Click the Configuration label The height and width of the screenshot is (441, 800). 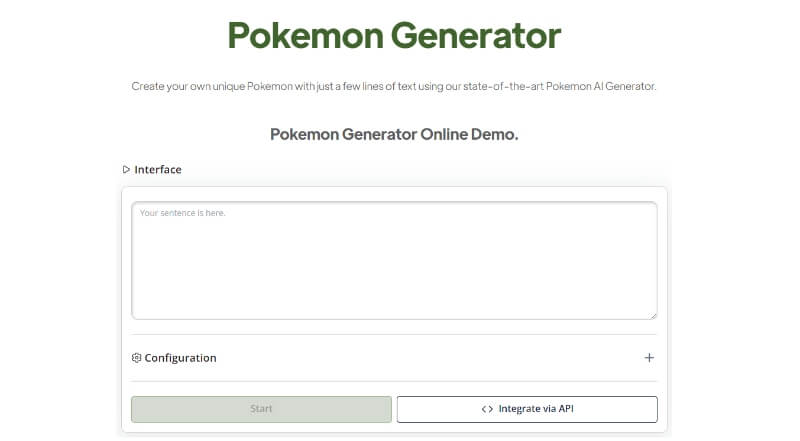[x=180, y=358]
